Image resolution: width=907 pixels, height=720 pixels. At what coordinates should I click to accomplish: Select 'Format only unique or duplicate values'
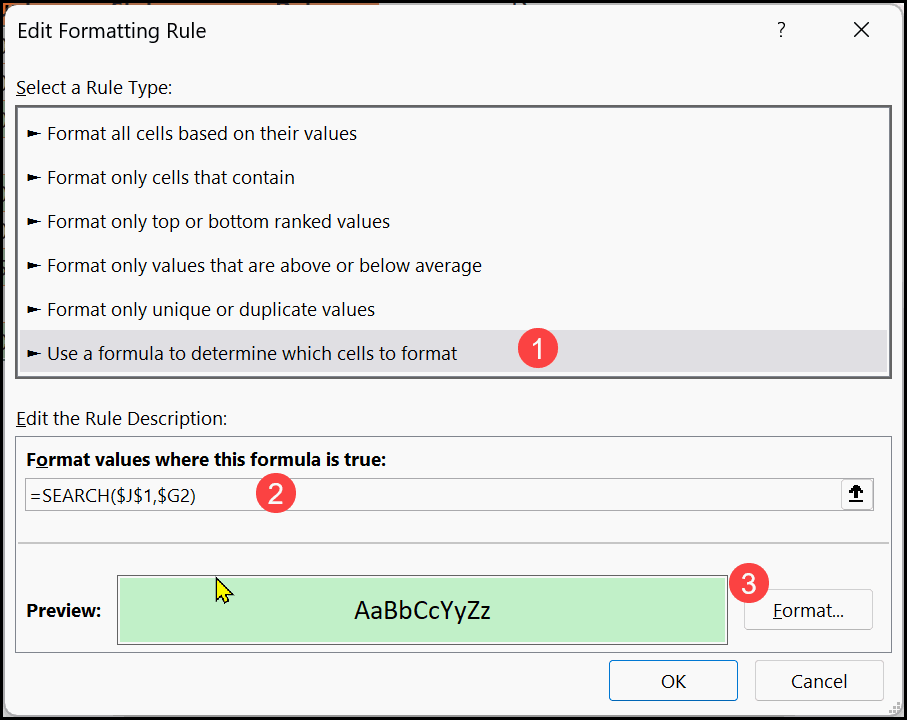[454, 309]
